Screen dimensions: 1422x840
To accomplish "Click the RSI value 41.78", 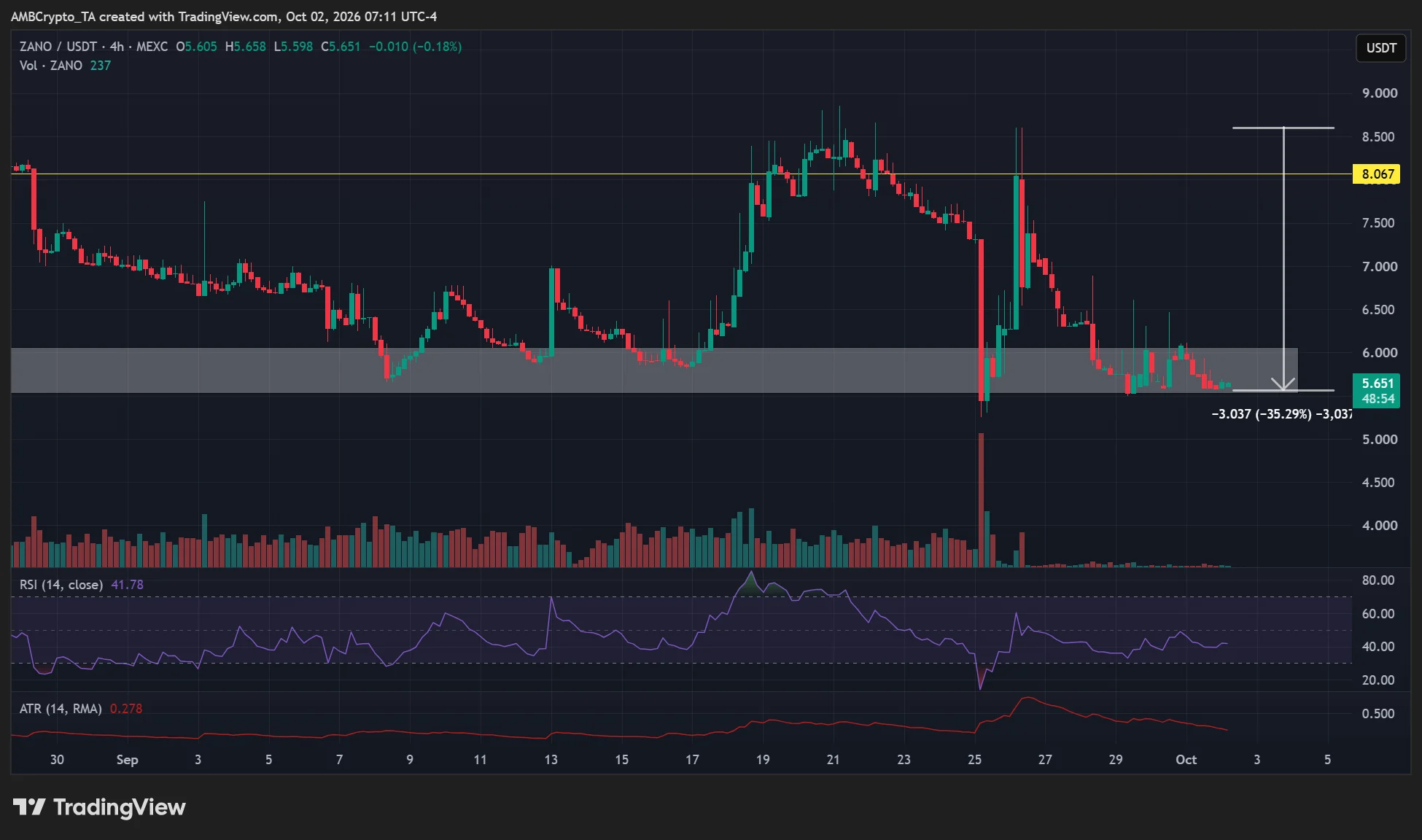I will point(127,585).
